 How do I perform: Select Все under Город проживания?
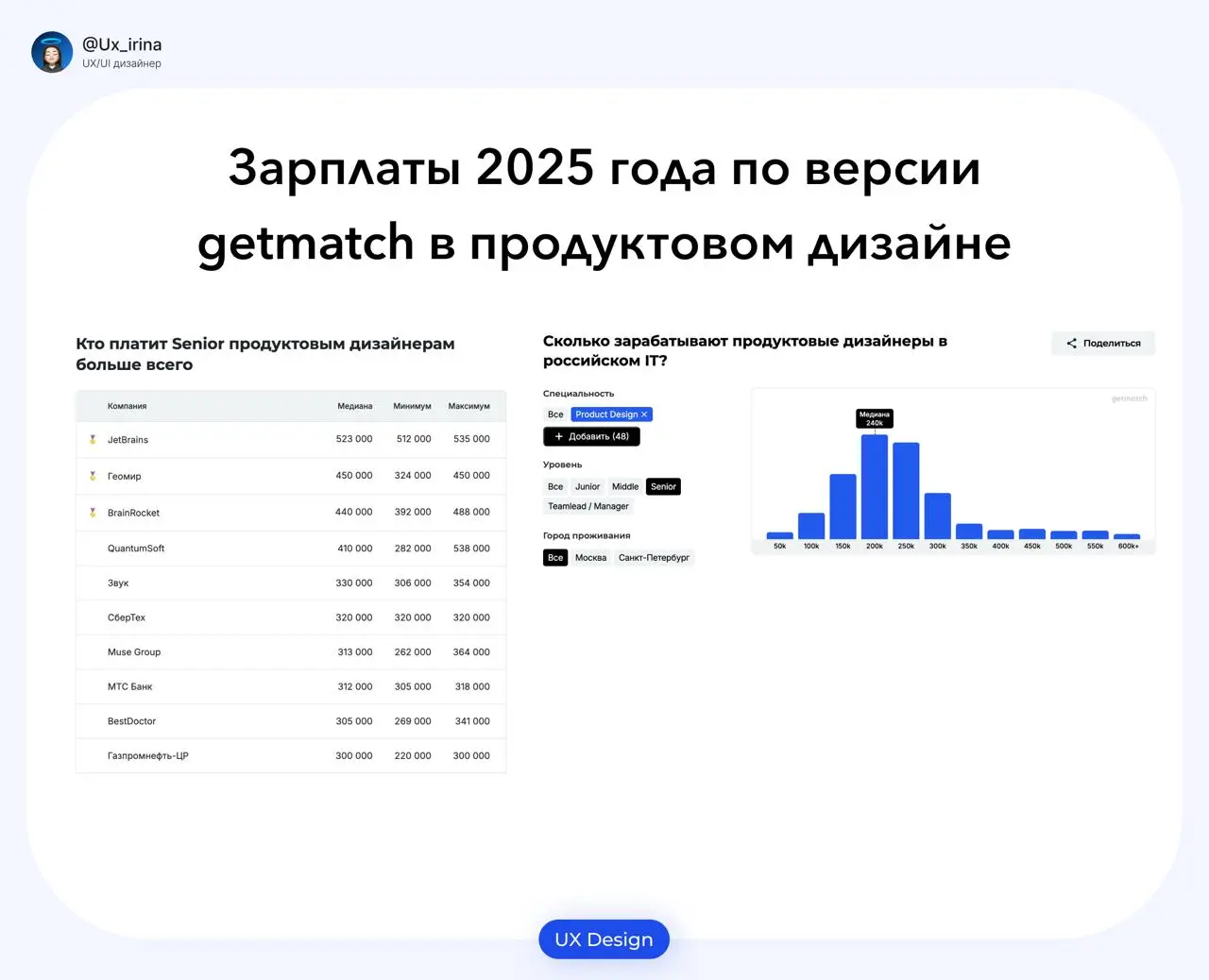click(555, 558)
